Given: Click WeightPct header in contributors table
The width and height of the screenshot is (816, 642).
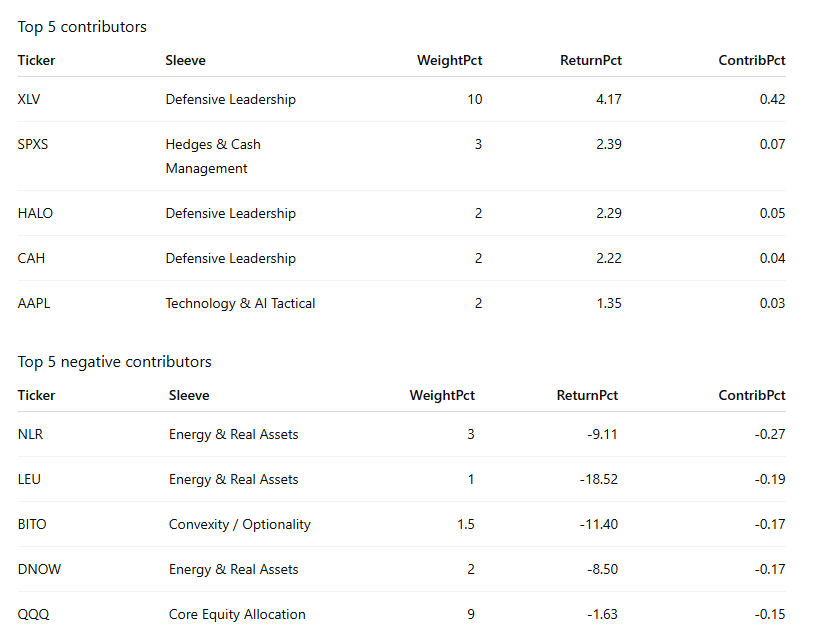Looking at the screenshot, I should click(450, 60).
